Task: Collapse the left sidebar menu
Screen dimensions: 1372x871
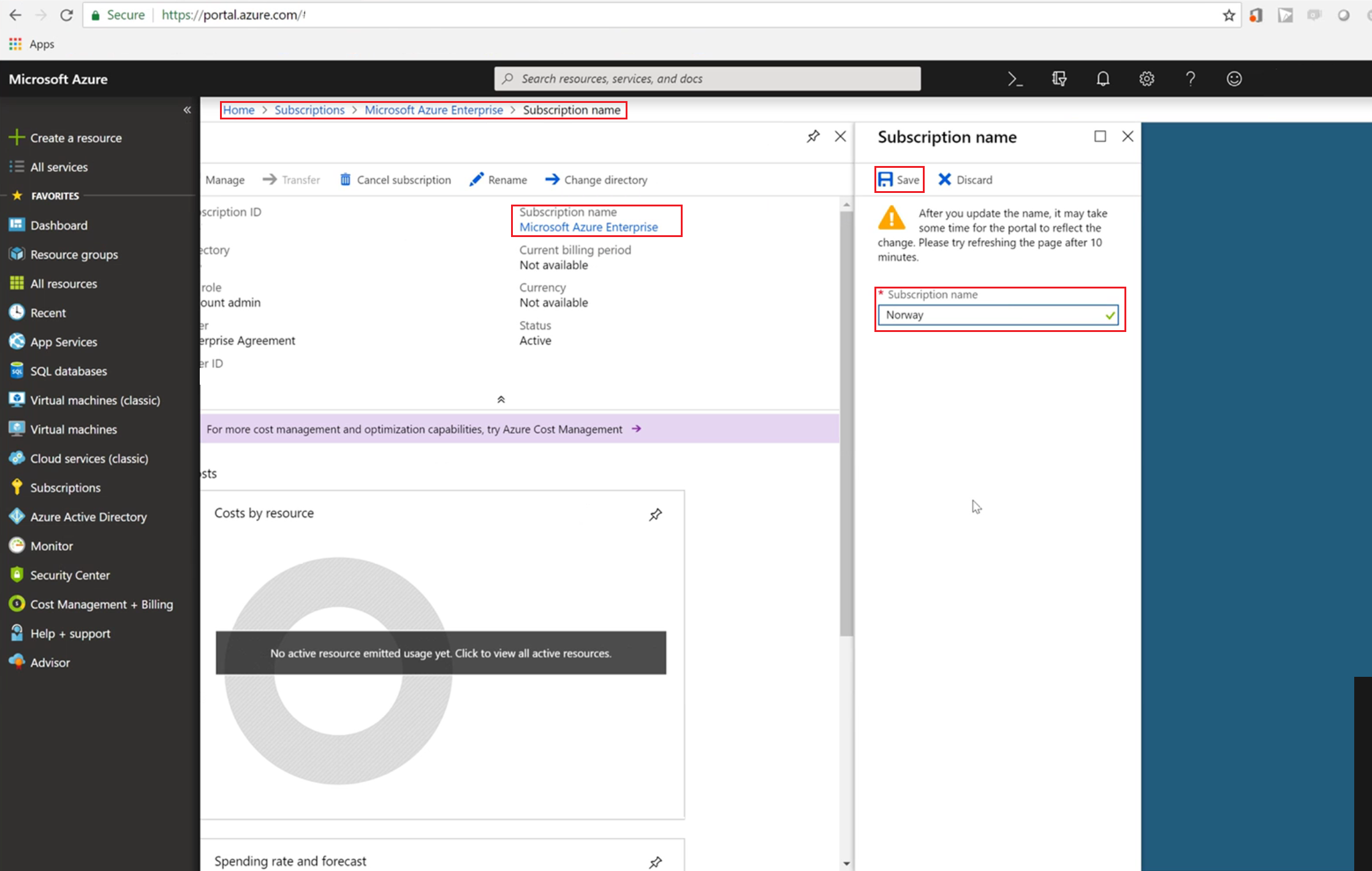Action: pos(187,110)
